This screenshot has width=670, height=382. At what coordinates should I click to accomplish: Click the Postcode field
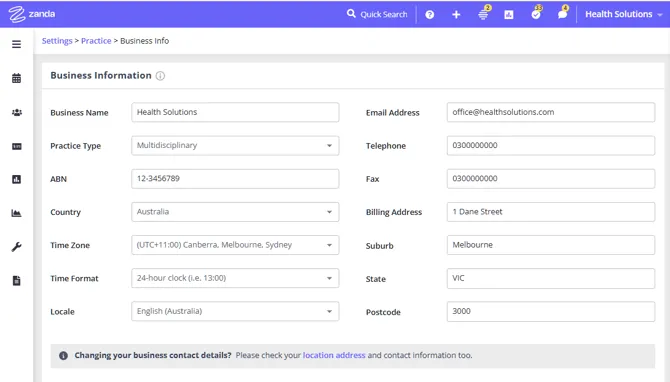[551, 311]
